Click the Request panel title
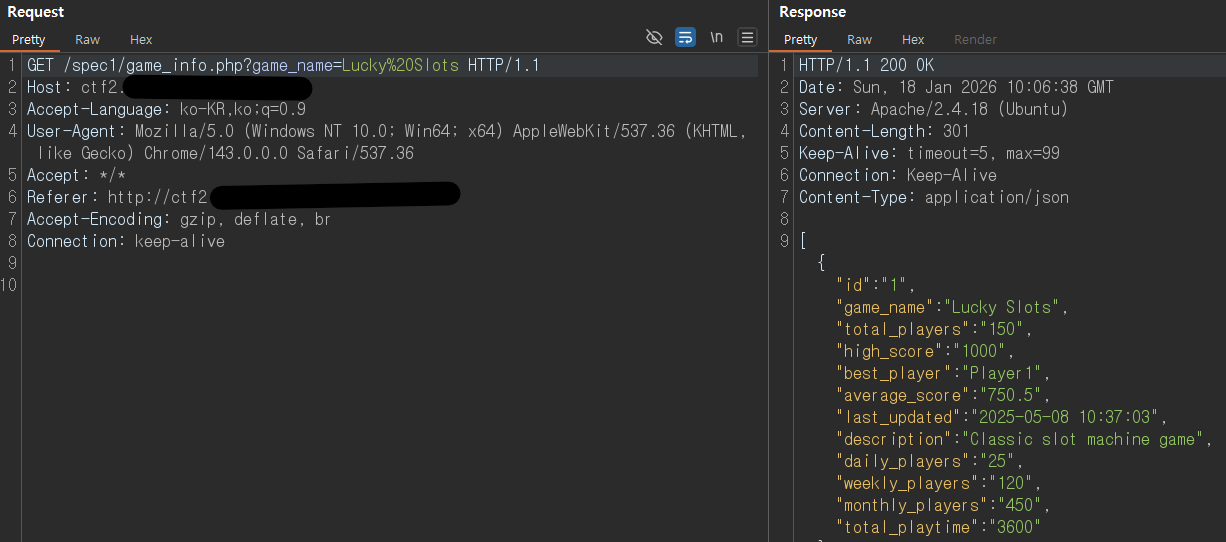1226x542 pixels. click(x=35, y=12)
